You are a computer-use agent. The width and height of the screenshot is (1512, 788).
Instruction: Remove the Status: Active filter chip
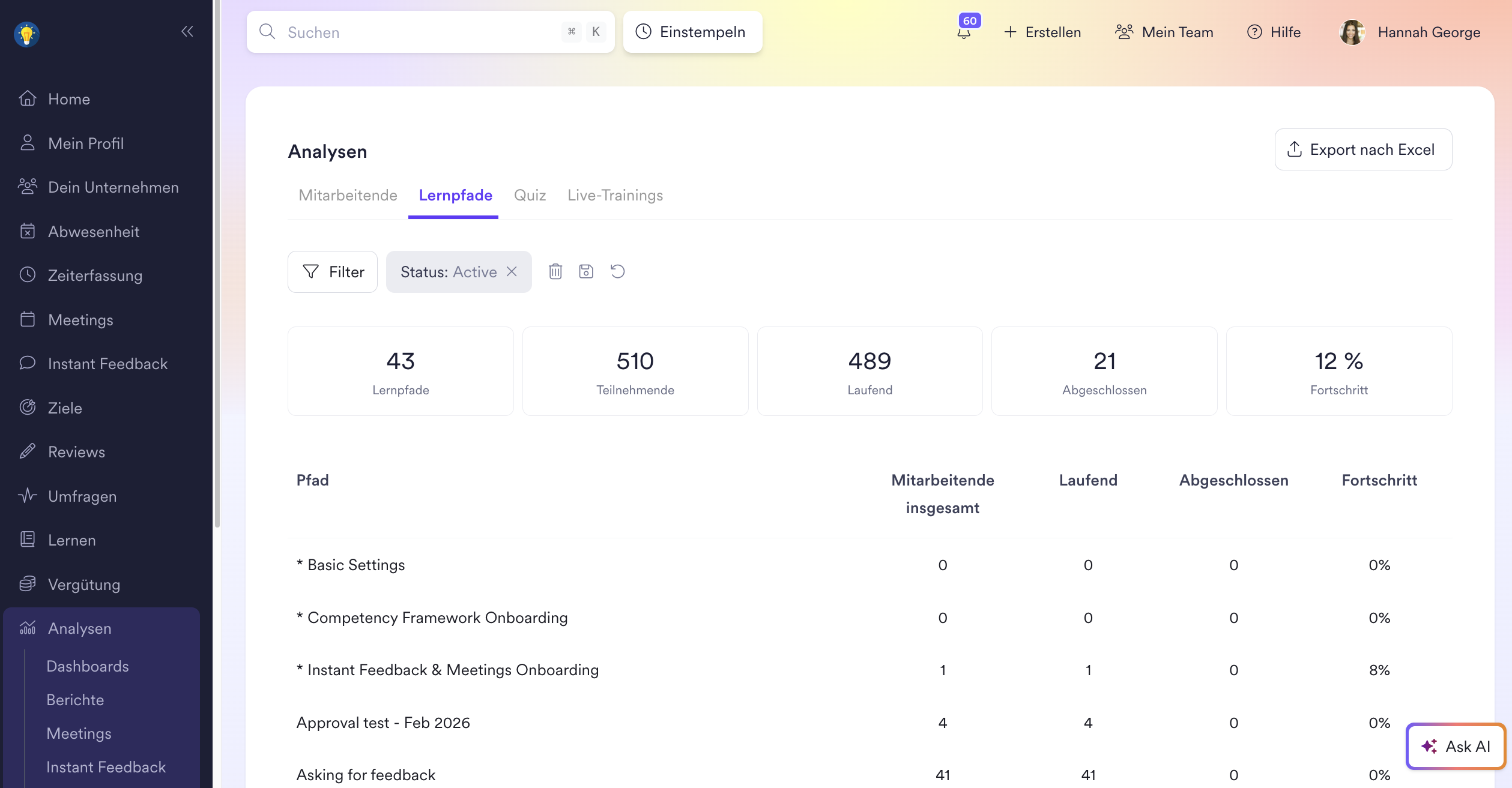coord(512,272)
